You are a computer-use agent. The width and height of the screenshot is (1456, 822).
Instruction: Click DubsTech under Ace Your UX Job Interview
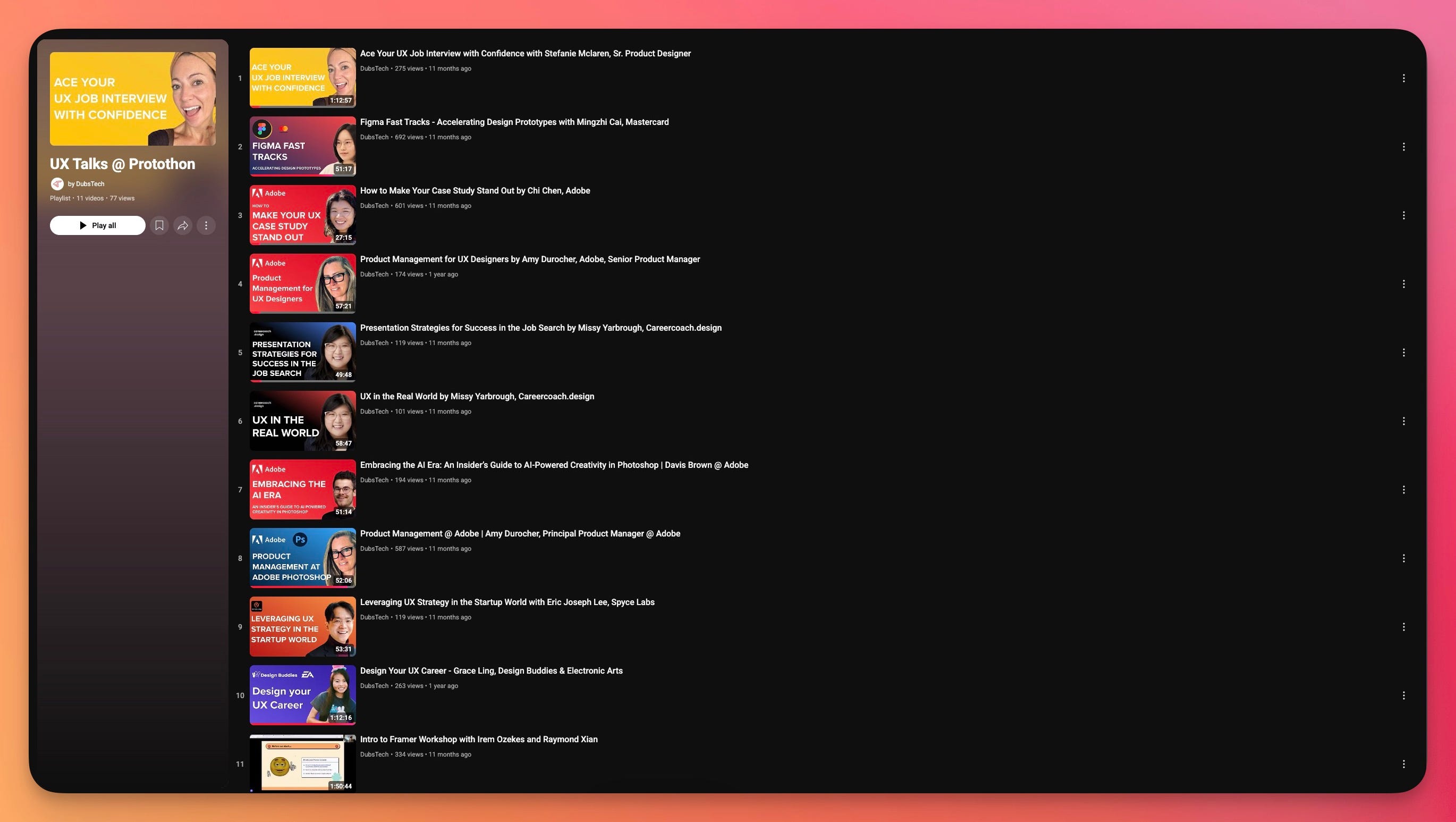(x=374, y=69)
